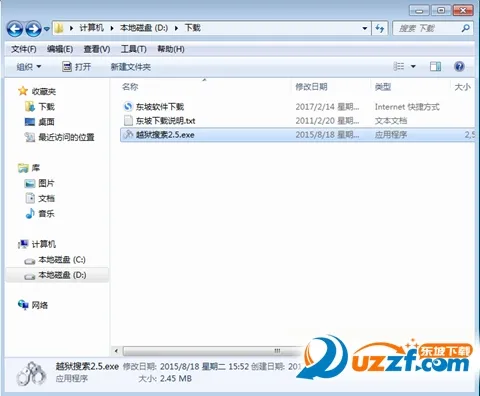Expand the arrow after 本地磁盘 (D:) in breadcrumb
The image size is (480, 396).
coord(176,28)
